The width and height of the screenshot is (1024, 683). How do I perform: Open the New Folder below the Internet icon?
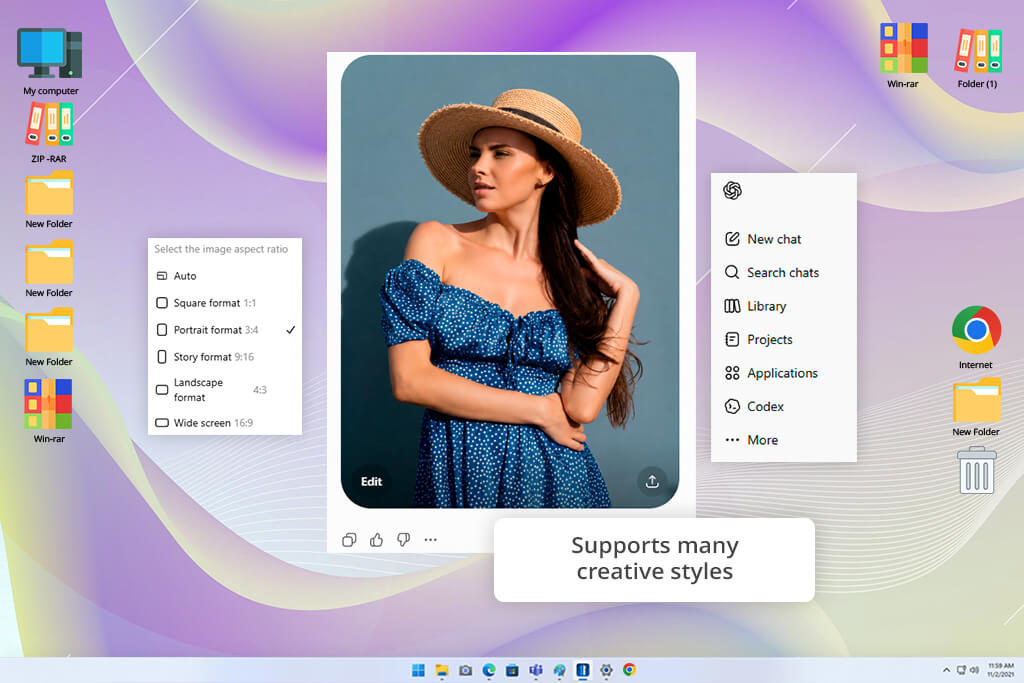point(976,407)
